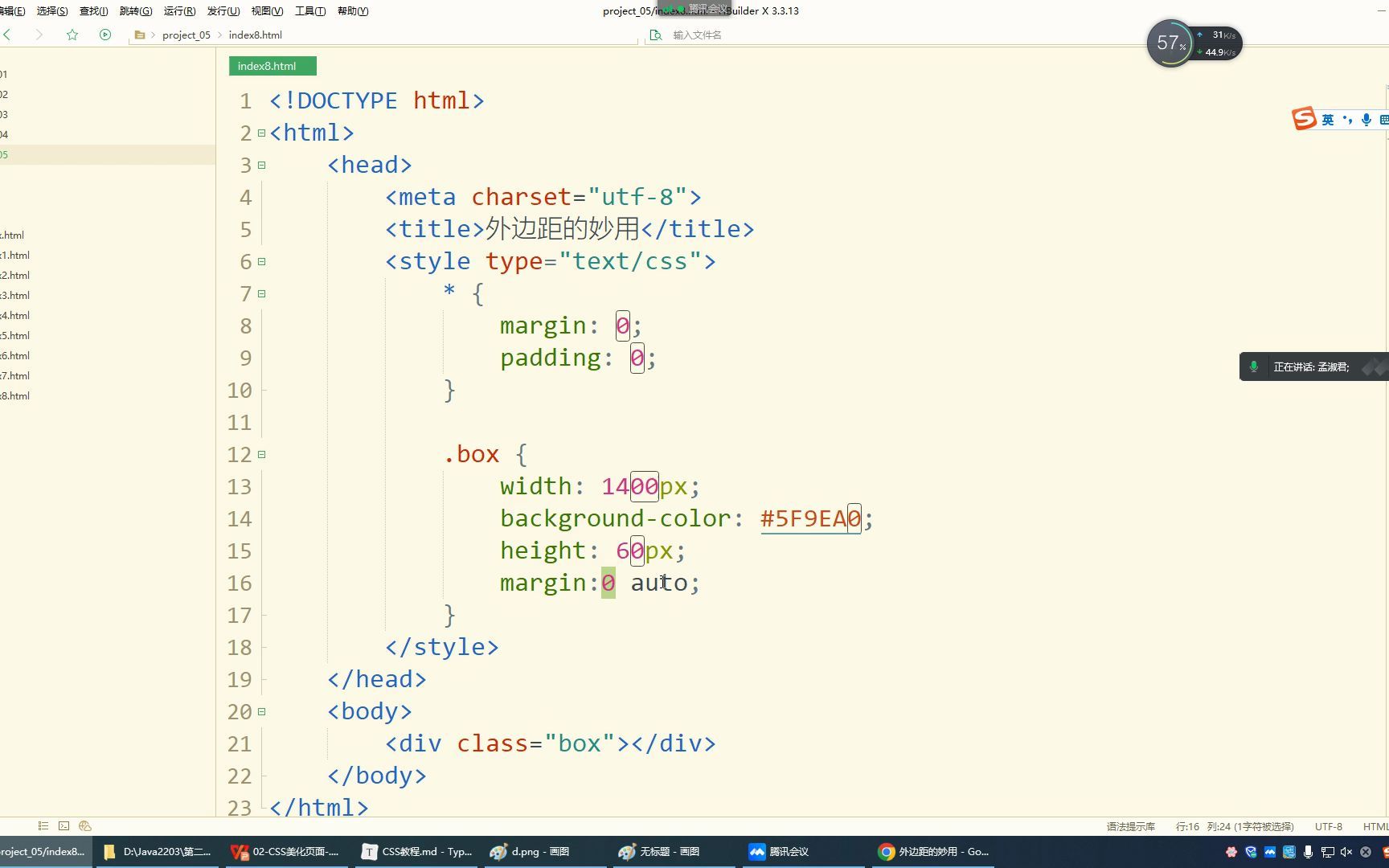This screenshot has height=868, width=1389.
Task: Open 1.html in the file tree
Action: click(x=15, y=255)
